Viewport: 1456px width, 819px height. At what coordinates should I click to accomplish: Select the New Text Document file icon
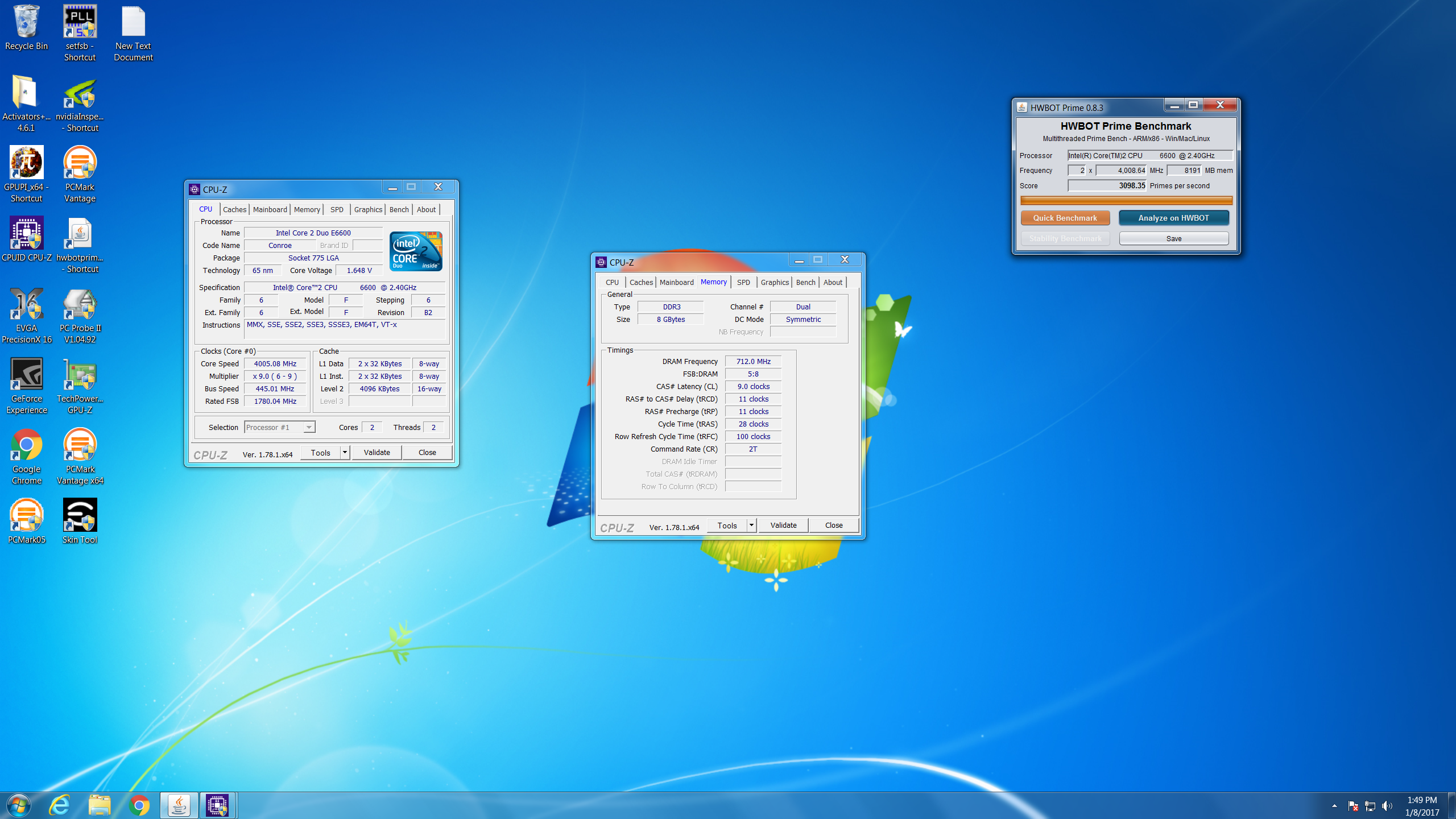click(134, 33)
